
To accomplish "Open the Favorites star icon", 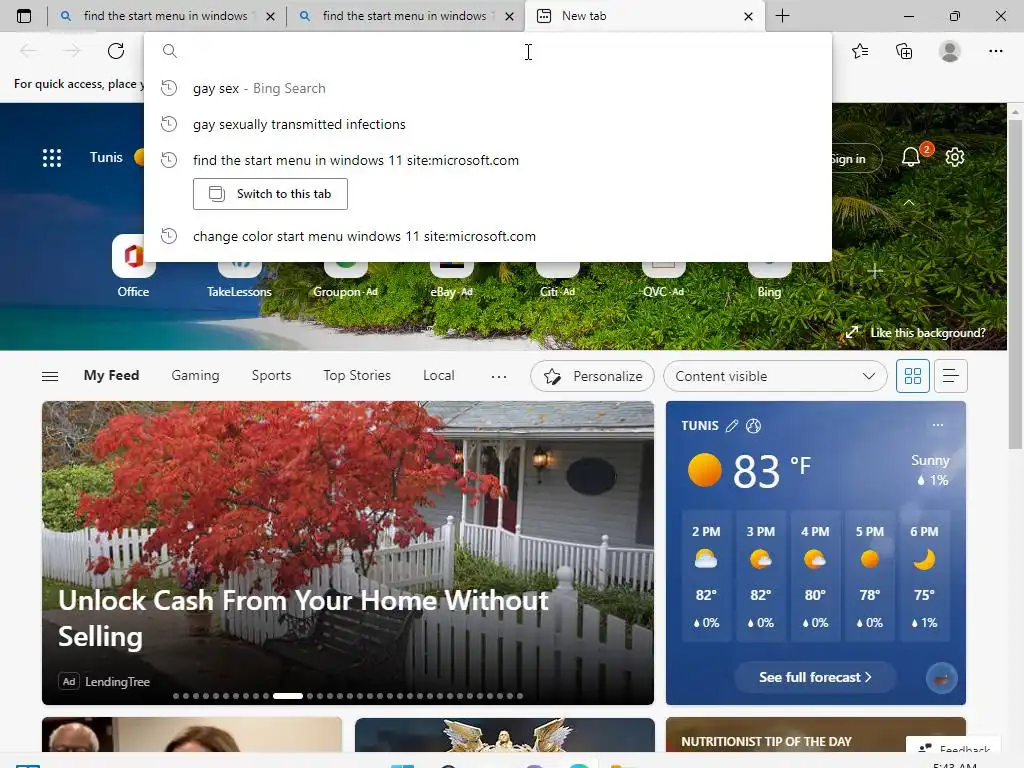I will click(860, 51).
